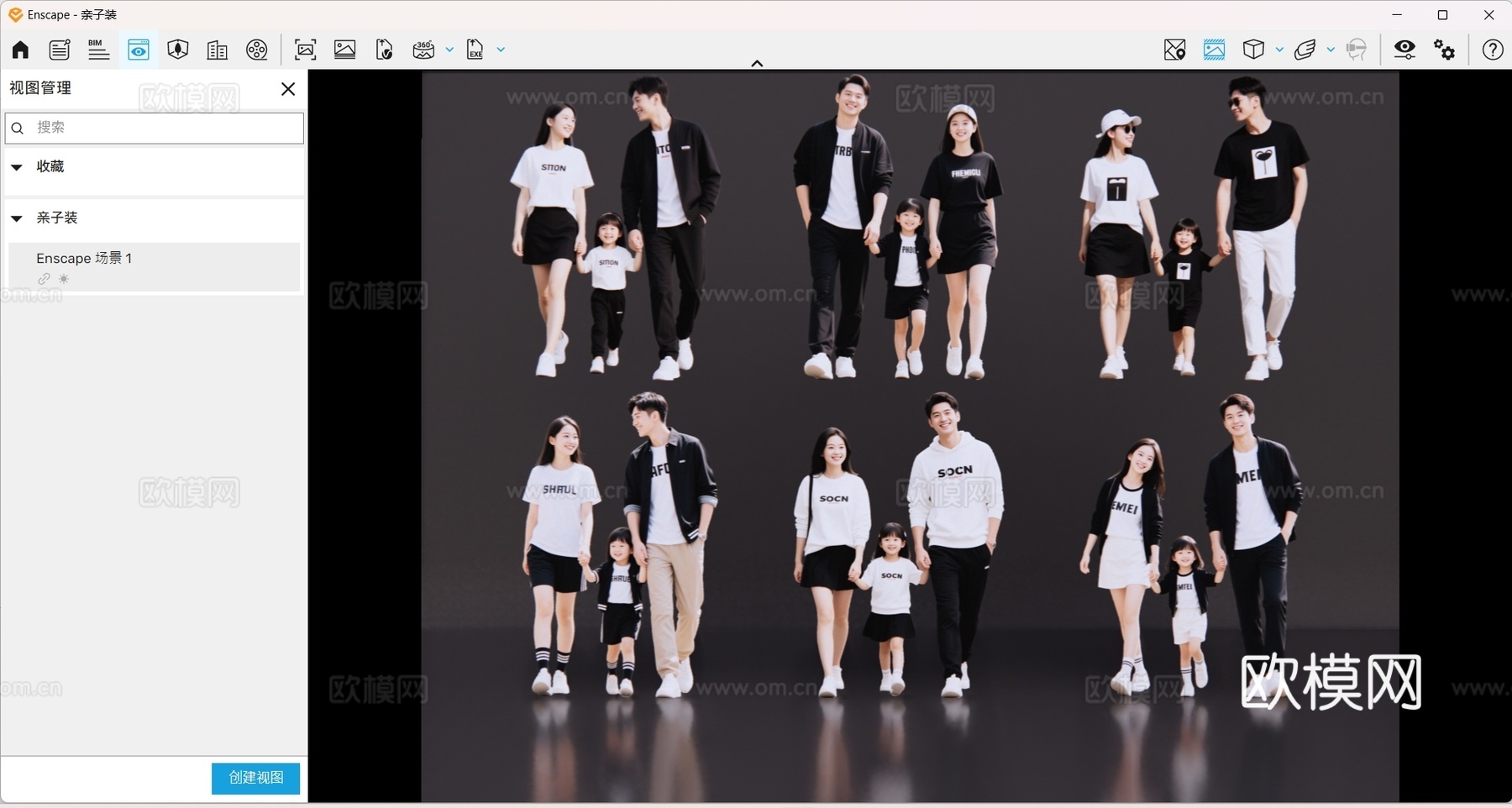Expand the 360 panorama dropdown arrow
Image resolution: width=1512 pixels, height=808 pixels.
click(x=449, y=50)
